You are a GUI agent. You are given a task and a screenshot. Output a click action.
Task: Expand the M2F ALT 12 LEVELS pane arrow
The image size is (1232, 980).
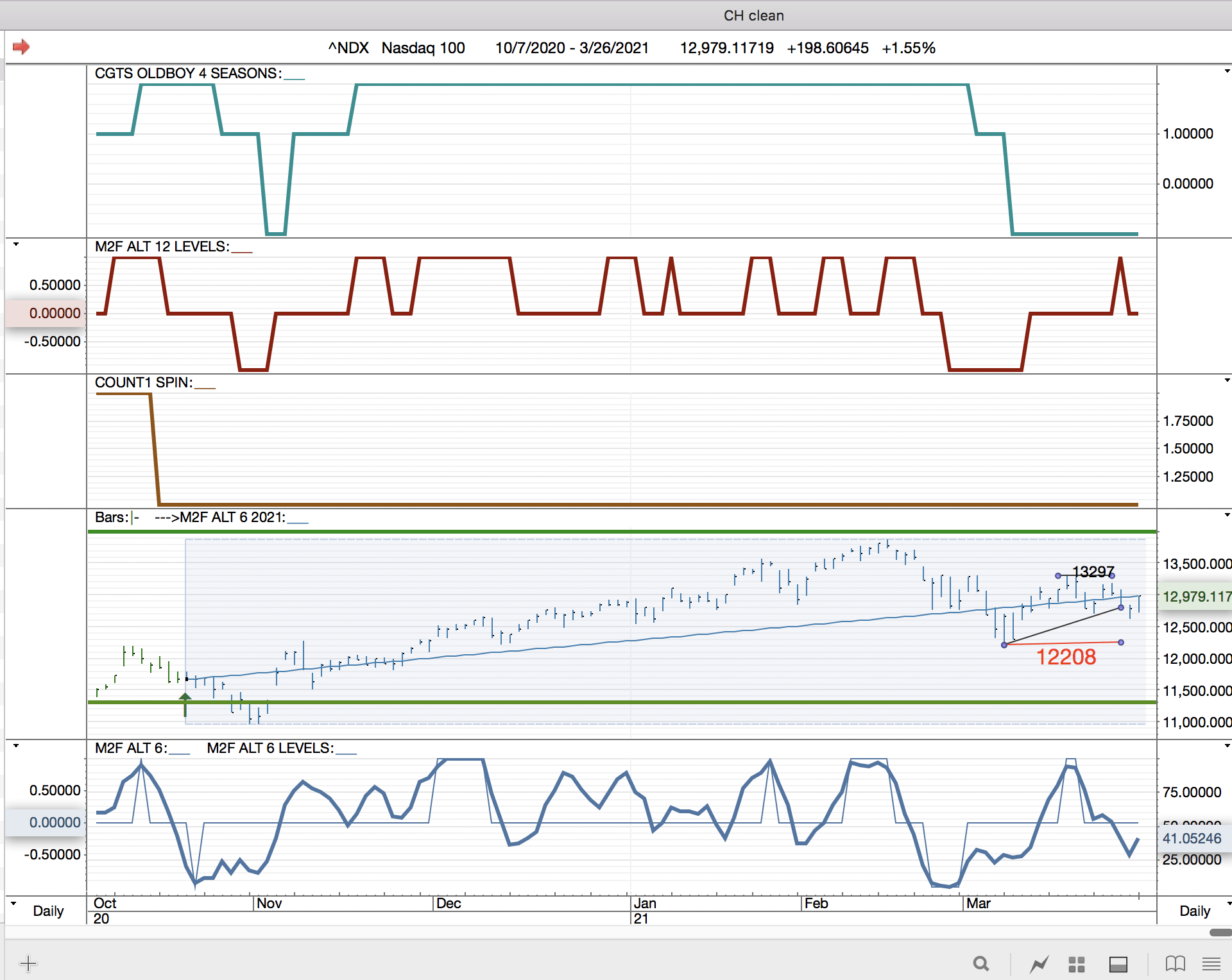pyautogui.click(x=16, y=244)
